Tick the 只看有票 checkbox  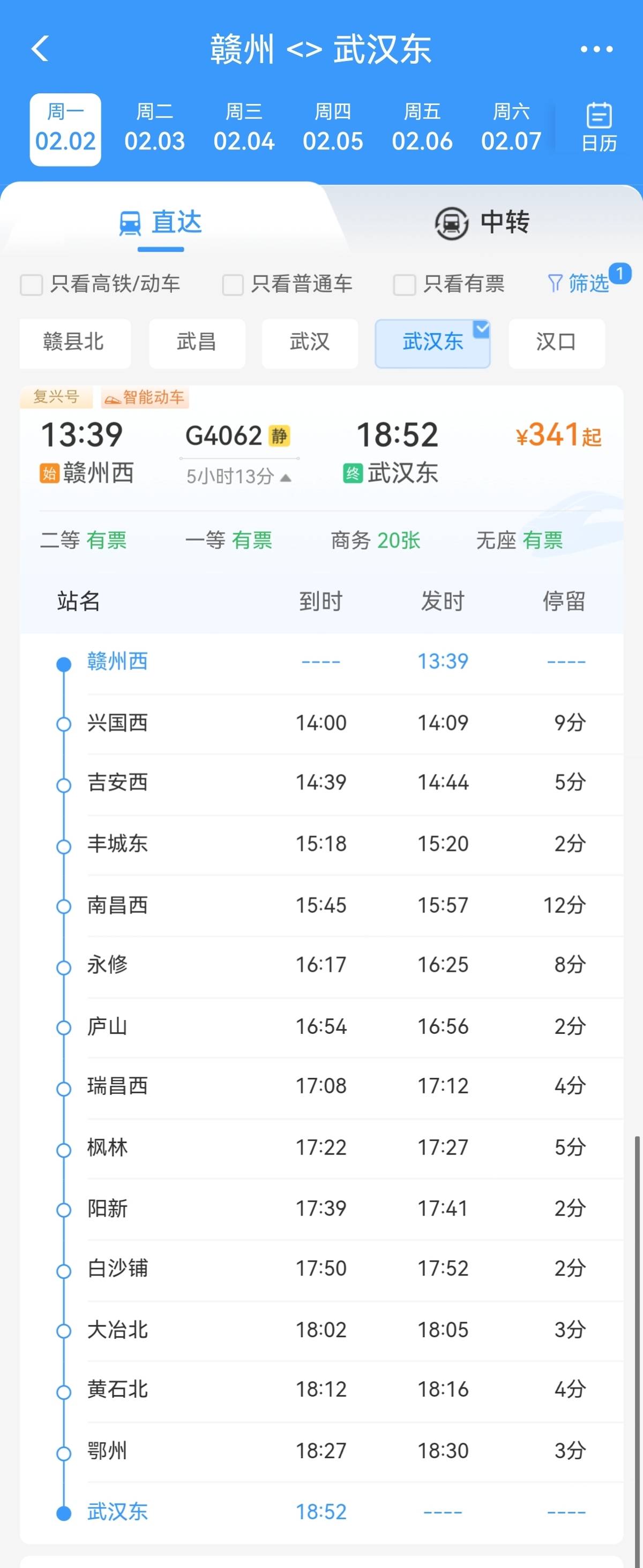pos(405,284)
